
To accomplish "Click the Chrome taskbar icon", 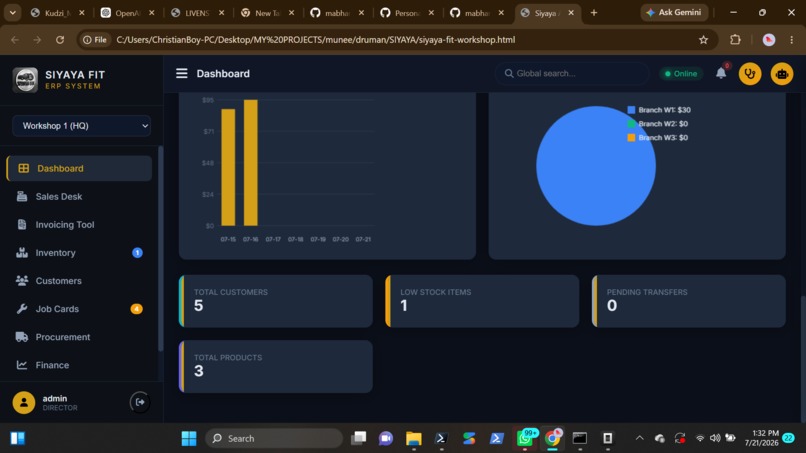I will click(553, 438).
